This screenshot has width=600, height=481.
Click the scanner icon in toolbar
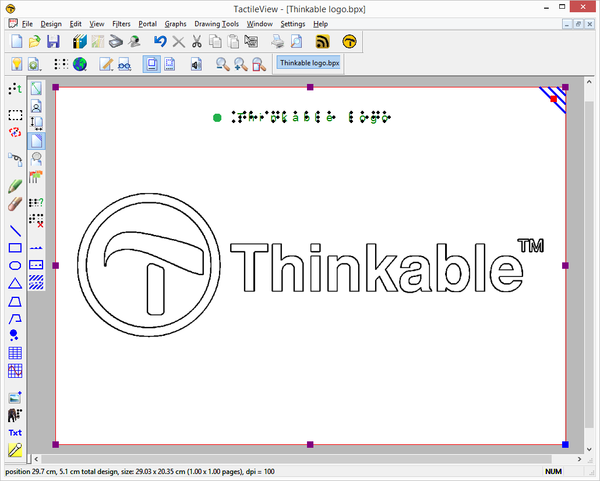pos(116,41)
